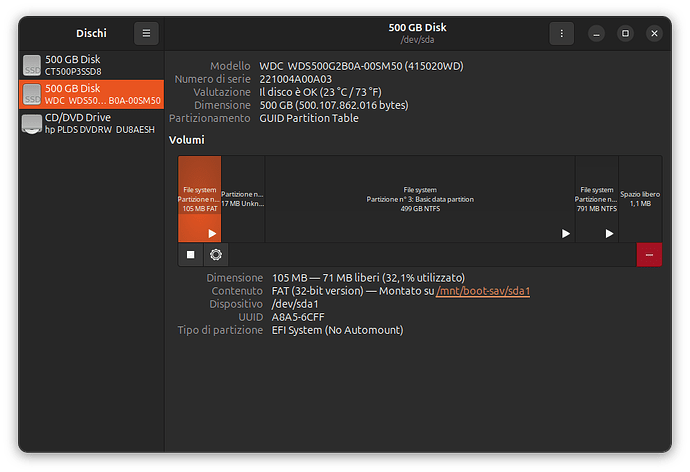Click the Volumi section heading
The width and height of the screenshot is (690, 472).
tap(187, 140)
